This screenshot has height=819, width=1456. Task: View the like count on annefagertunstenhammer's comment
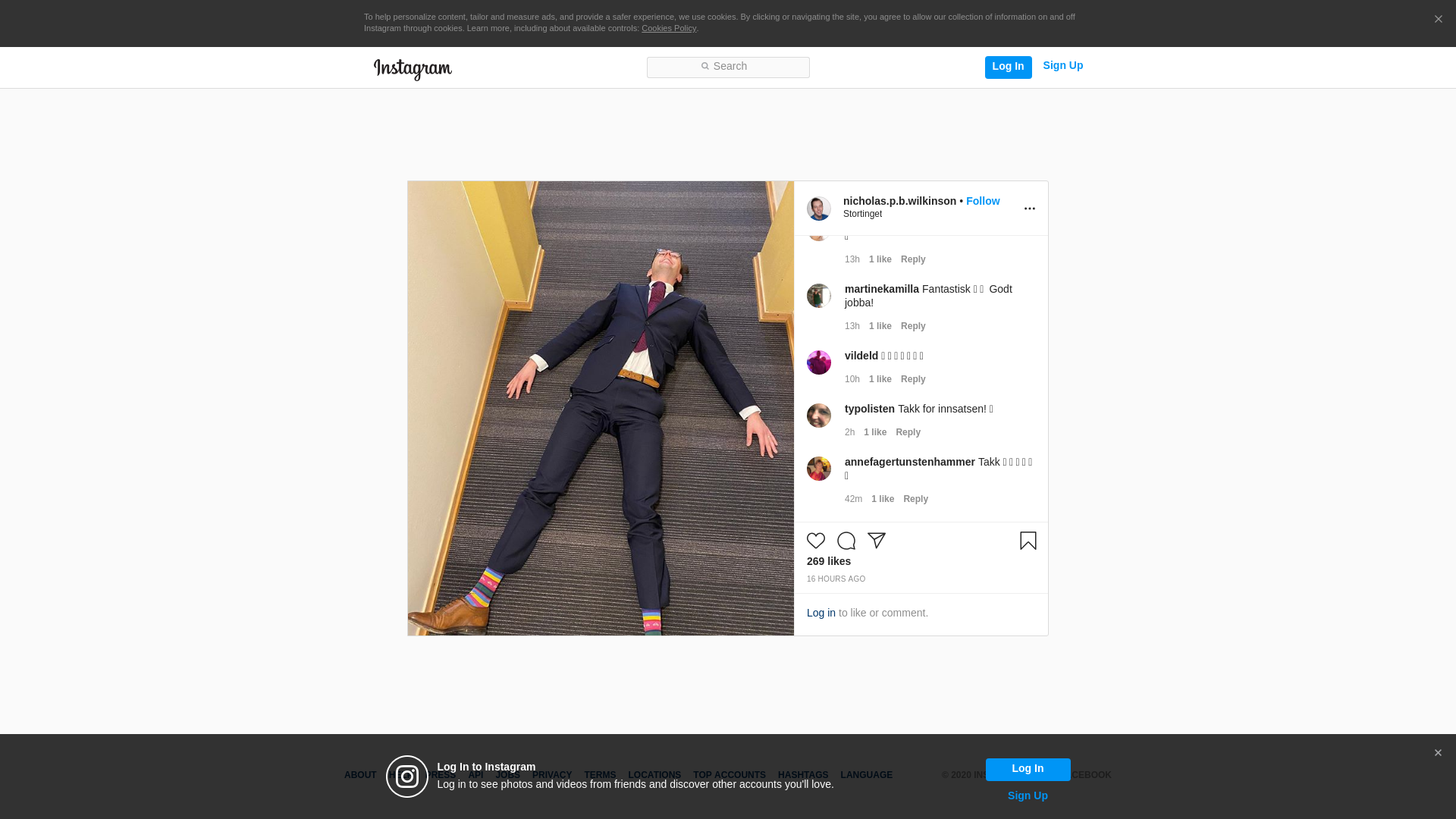[x=882, y=499]
